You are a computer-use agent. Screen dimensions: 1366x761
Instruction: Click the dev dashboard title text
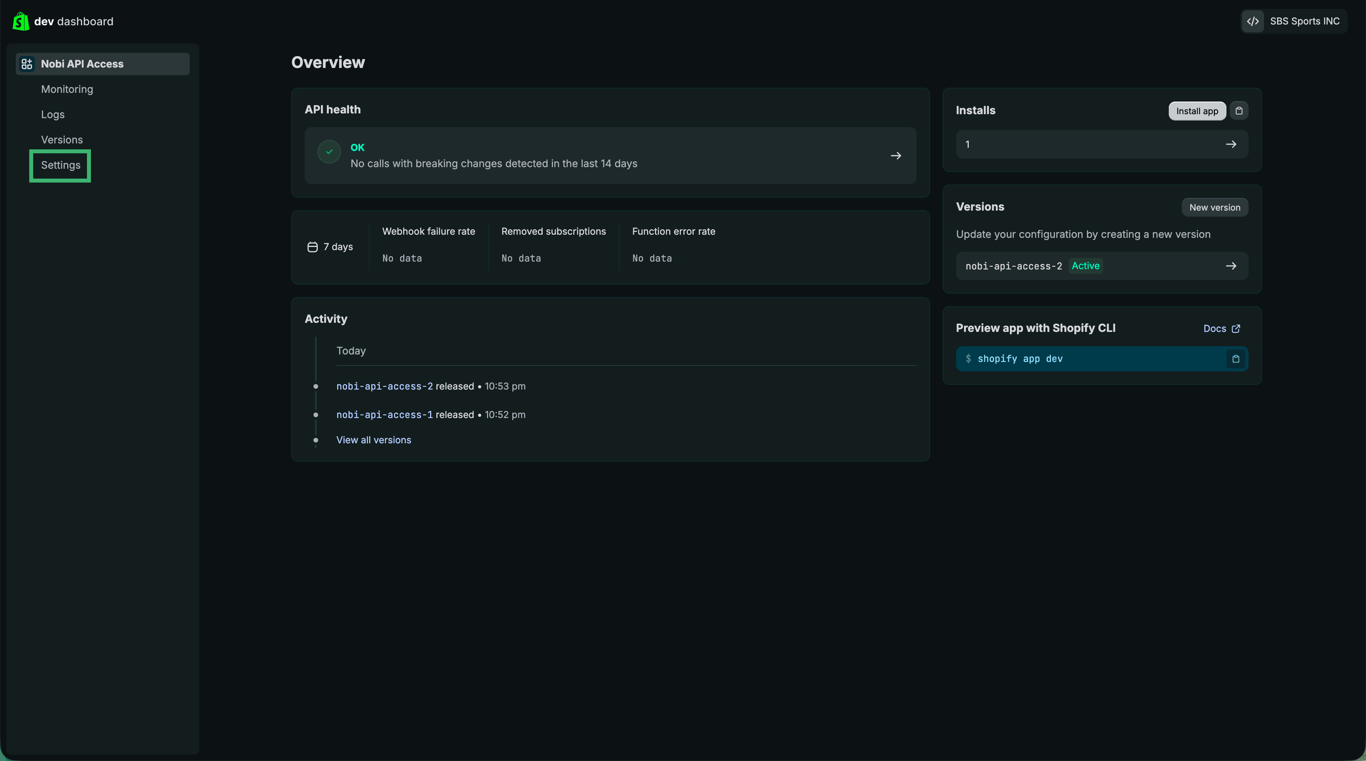(74, 21)
